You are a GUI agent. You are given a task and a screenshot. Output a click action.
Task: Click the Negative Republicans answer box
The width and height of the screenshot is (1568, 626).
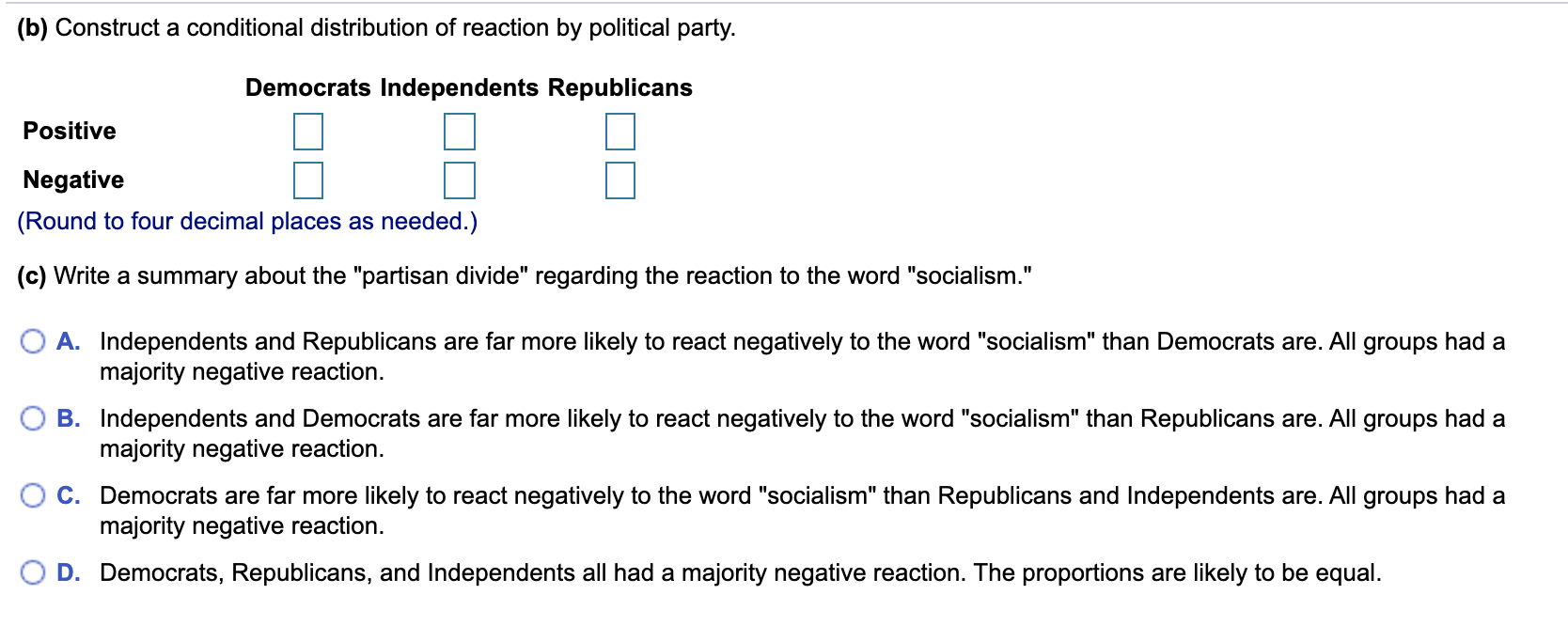point(620,181)
